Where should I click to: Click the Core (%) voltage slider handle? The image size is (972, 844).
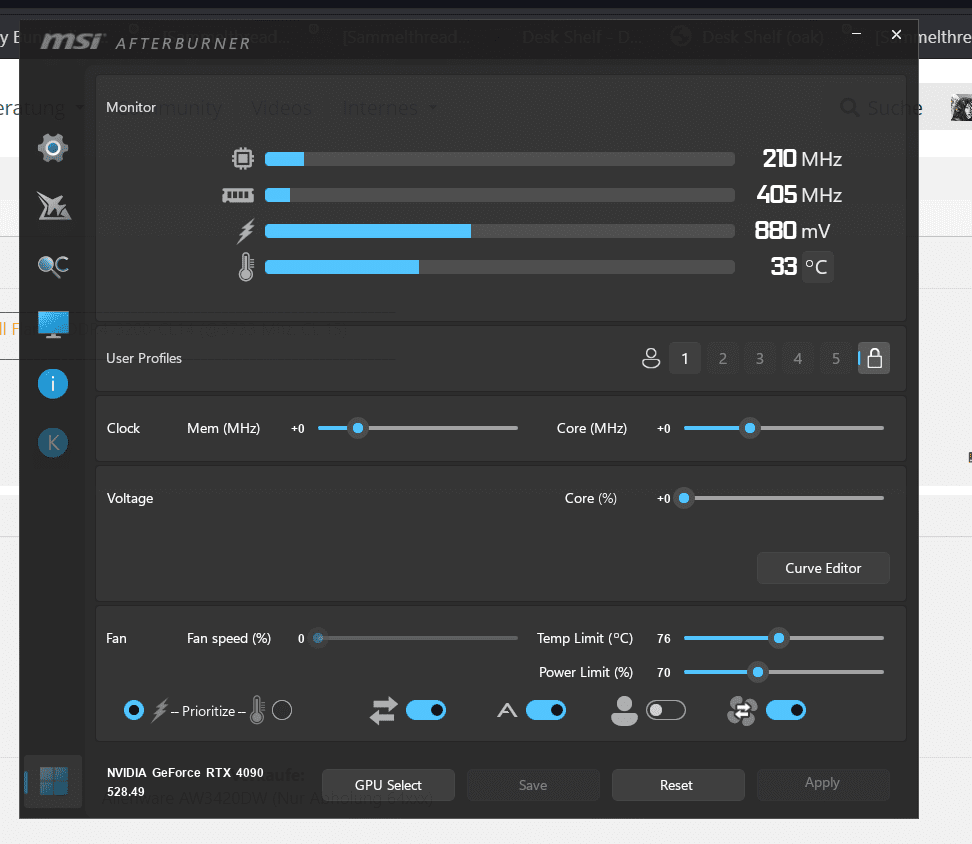[x=684, y=498]
